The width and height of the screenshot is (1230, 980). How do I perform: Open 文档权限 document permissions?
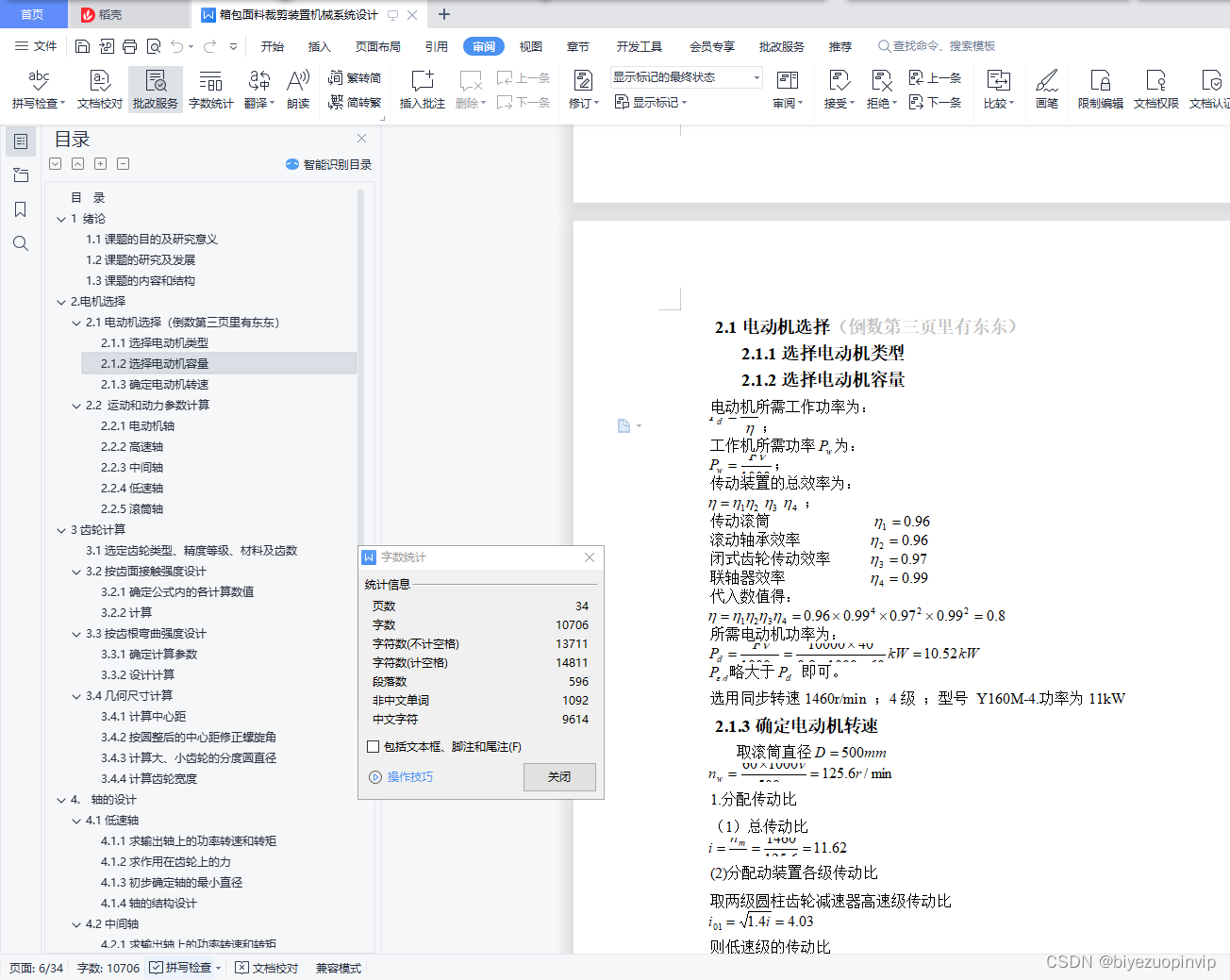pos(1156,90)
